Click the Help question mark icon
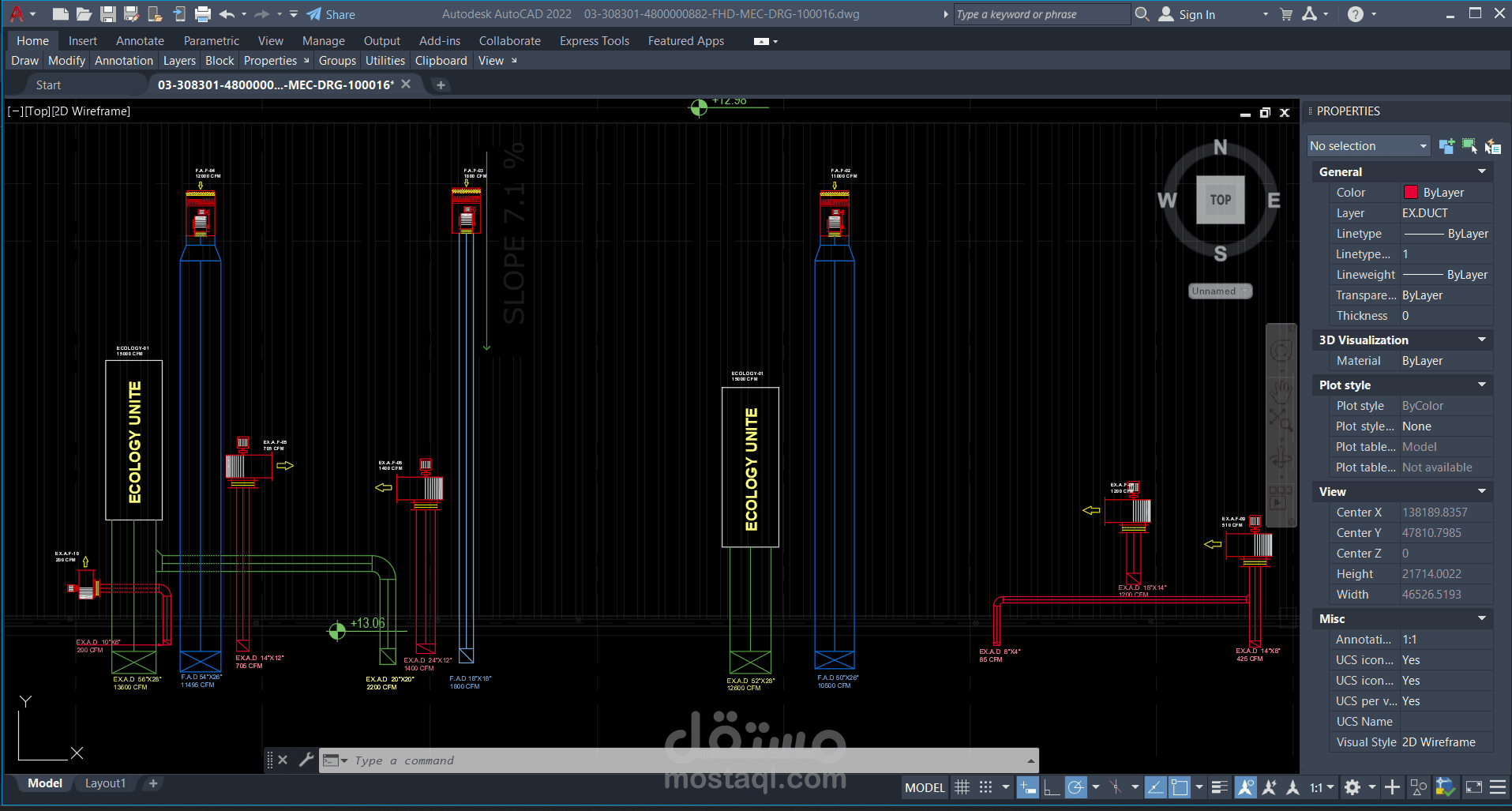The image size is (1512, 811). pos(1356,14)
